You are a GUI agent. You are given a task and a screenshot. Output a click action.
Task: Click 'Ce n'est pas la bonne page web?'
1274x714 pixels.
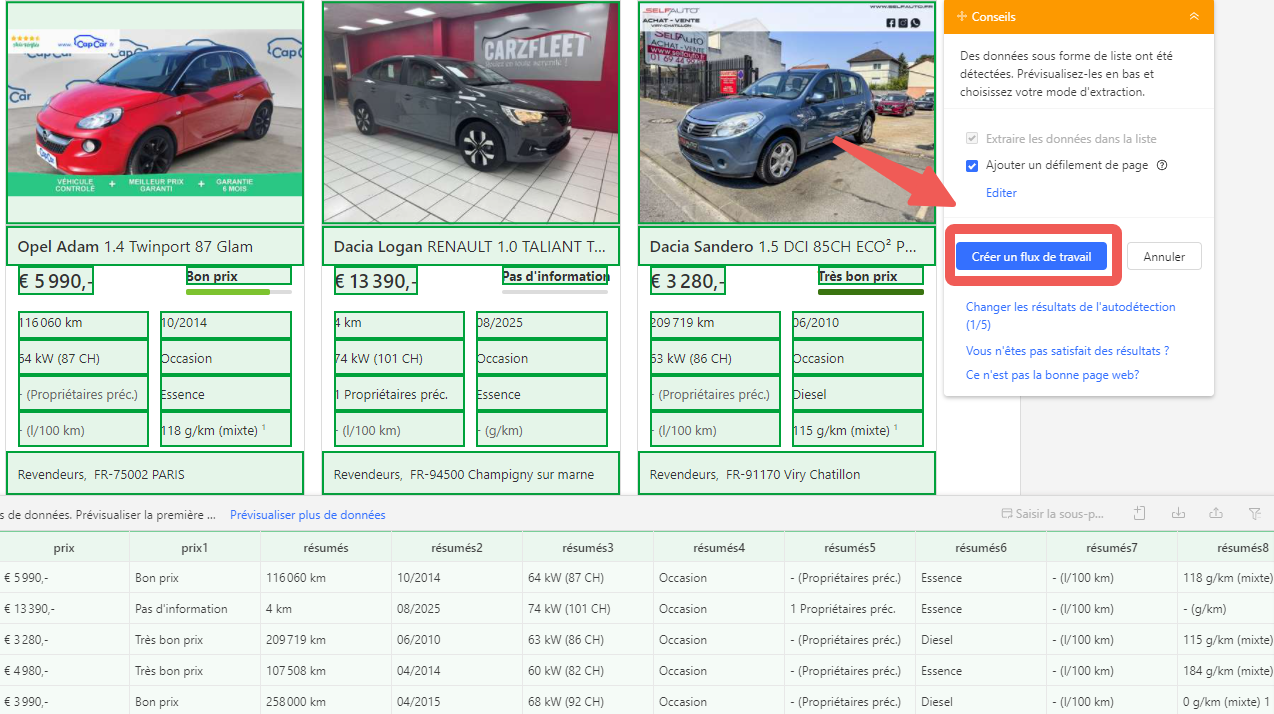coord(1052,375)
